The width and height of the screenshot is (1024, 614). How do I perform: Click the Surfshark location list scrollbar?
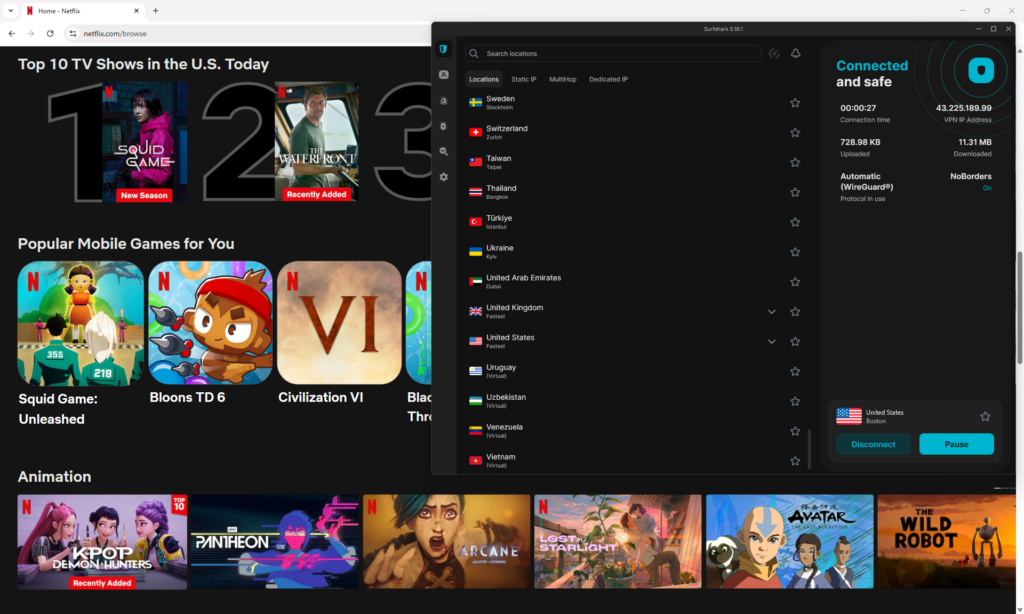[809, 449]
